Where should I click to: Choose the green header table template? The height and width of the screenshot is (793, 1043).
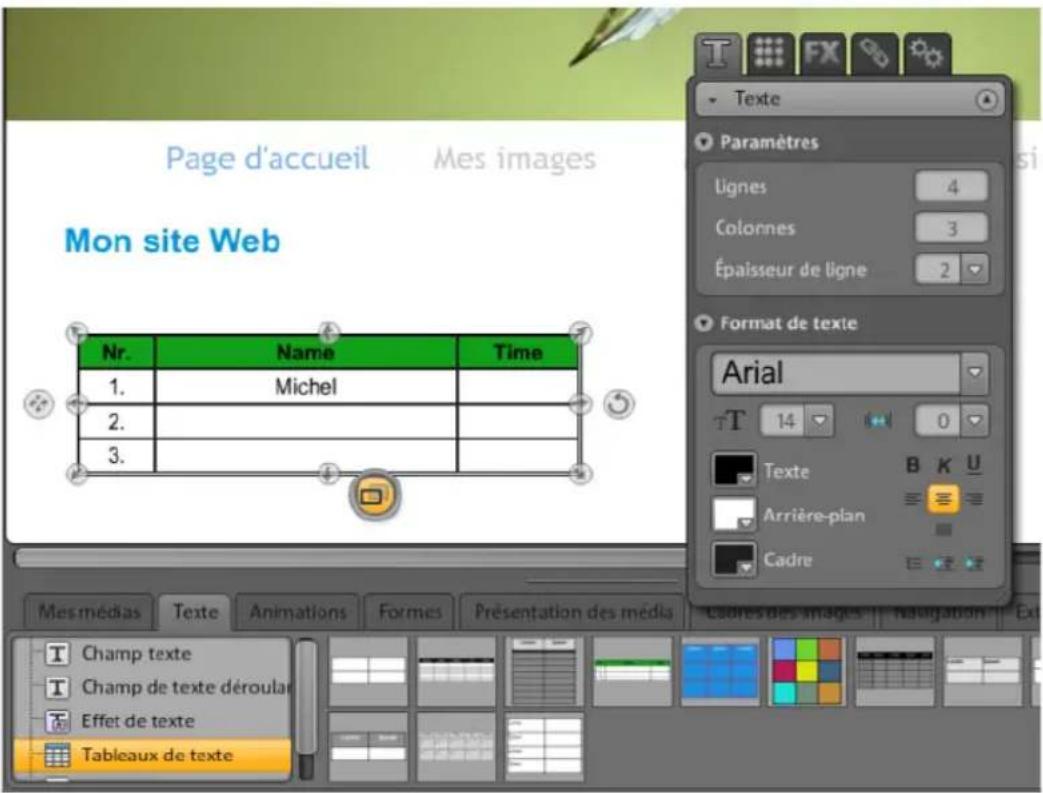tap(632, 671)
